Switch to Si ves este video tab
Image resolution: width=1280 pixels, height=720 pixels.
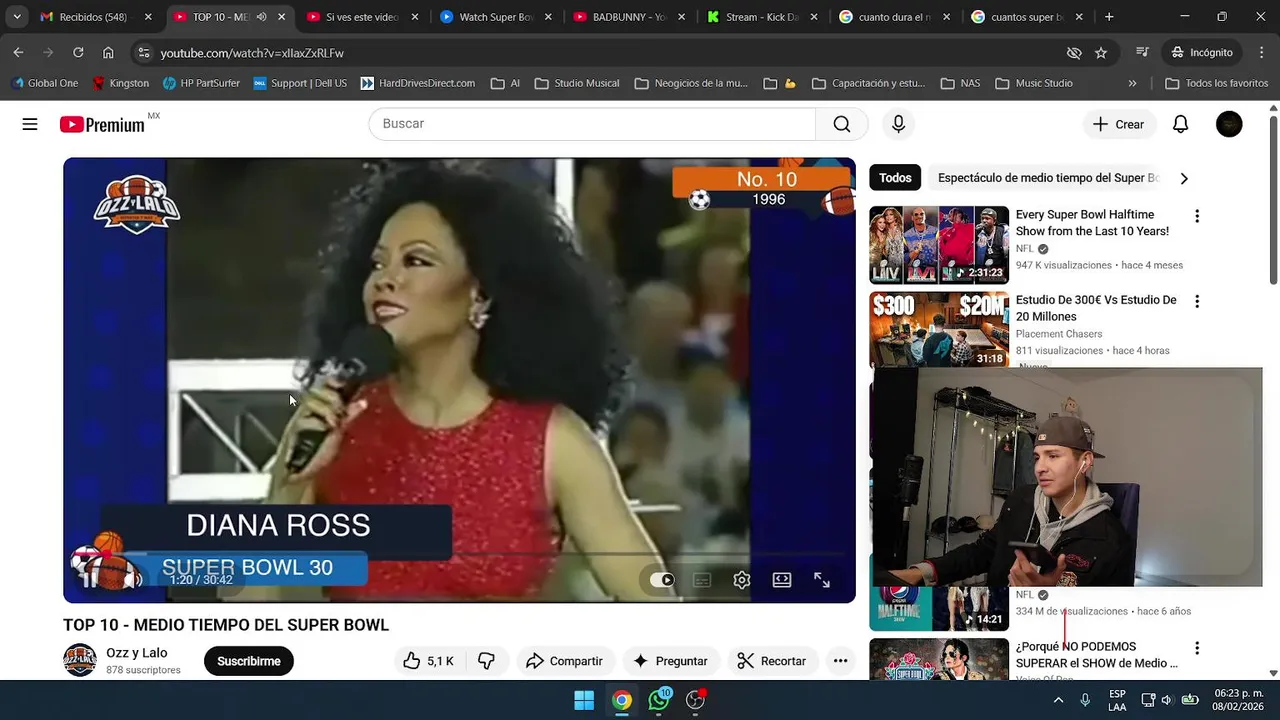(363, 17)
